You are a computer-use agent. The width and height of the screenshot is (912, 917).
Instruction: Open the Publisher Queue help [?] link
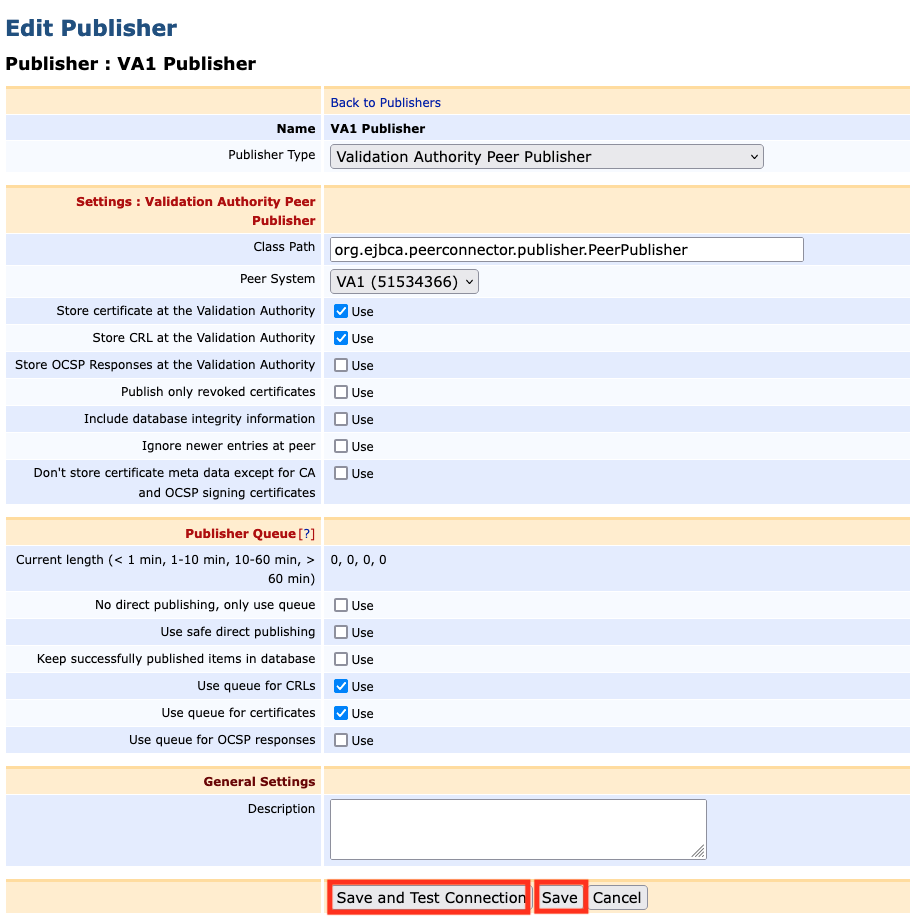(x=307, y=534)
